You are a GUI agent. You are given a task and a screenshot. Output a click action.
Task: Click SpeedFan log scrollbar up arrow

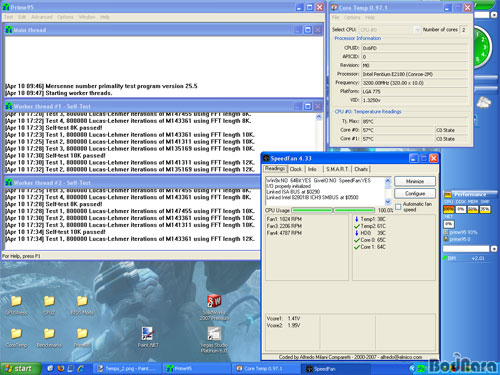pyautogui.click(x=388, y=181)
